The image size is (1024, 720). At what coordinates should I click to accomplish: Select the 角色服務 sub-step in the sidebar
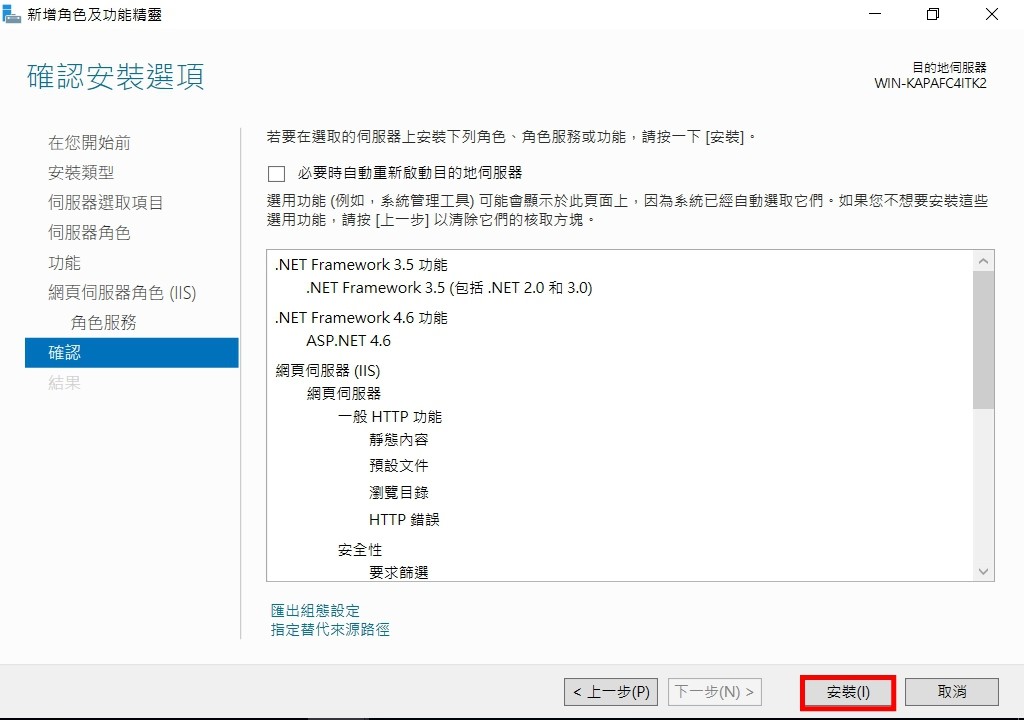(x=104, y=323)
